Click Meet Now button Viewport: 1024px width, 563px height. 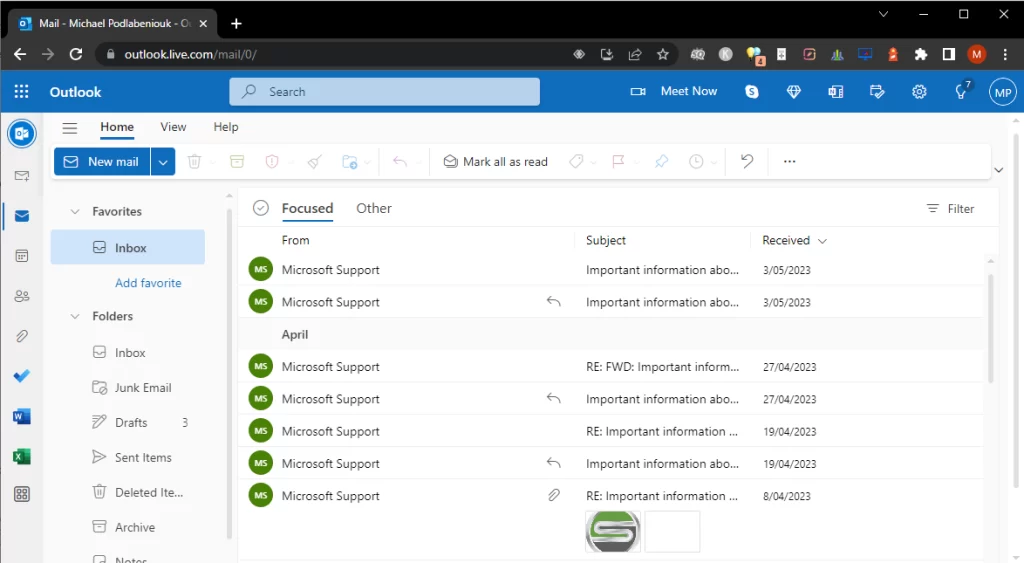[673, 91]
